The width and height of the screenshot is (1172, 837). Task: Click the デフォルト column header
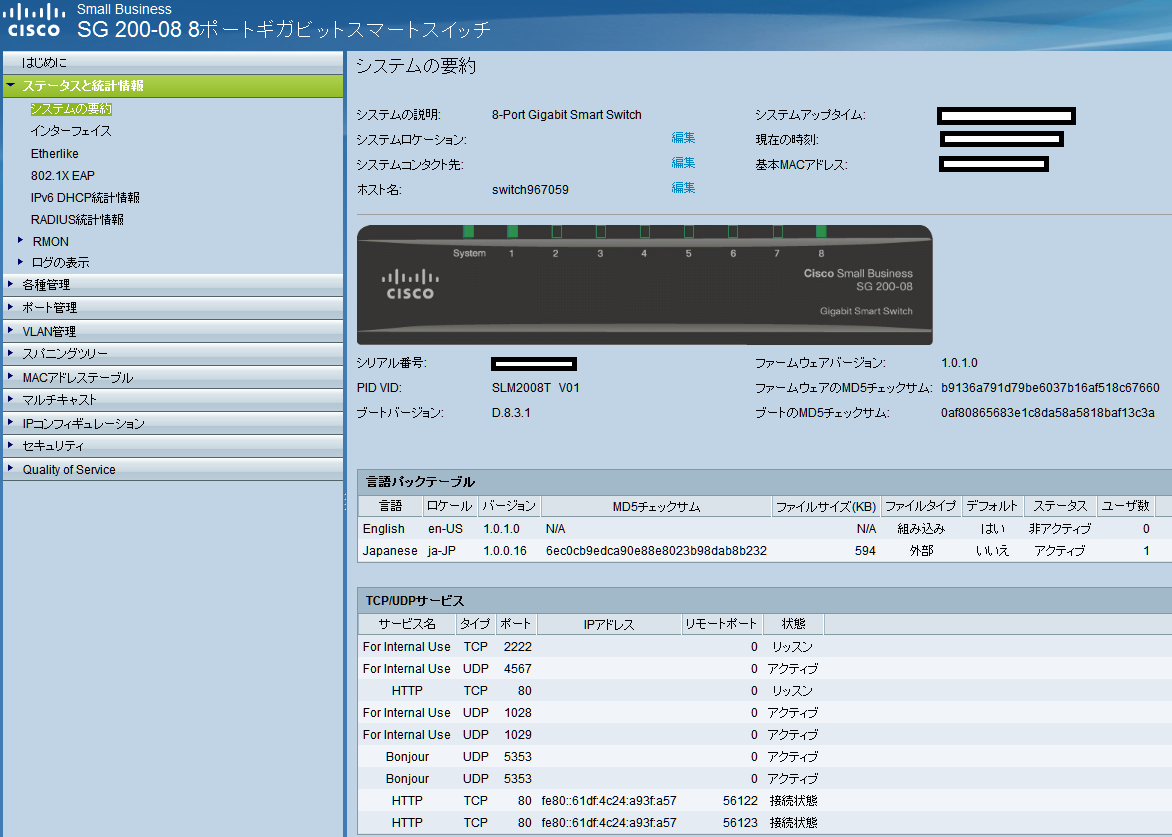(992, 506)
